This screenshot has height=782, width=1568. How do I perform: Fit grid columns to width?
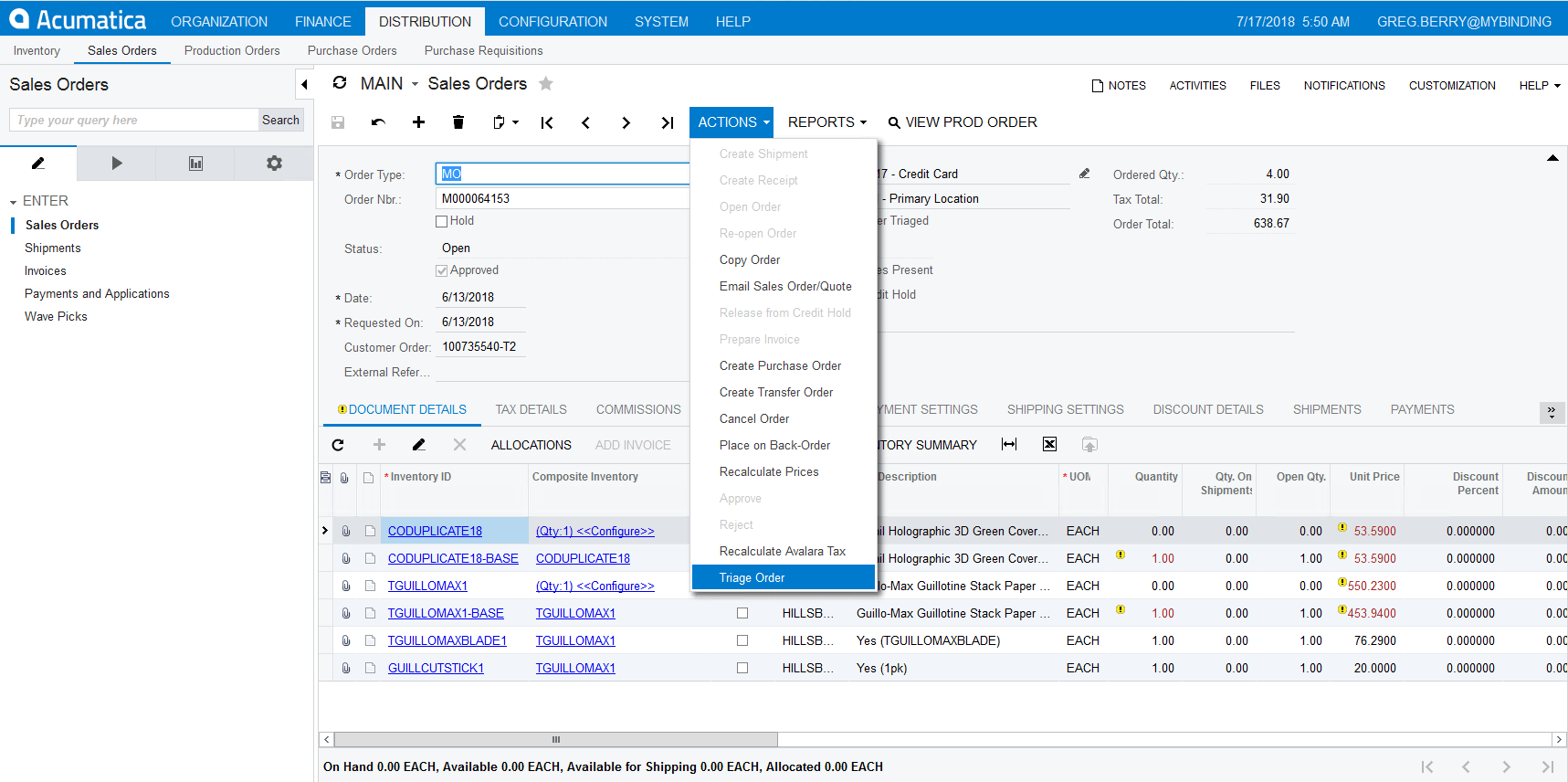point(1009,445)
